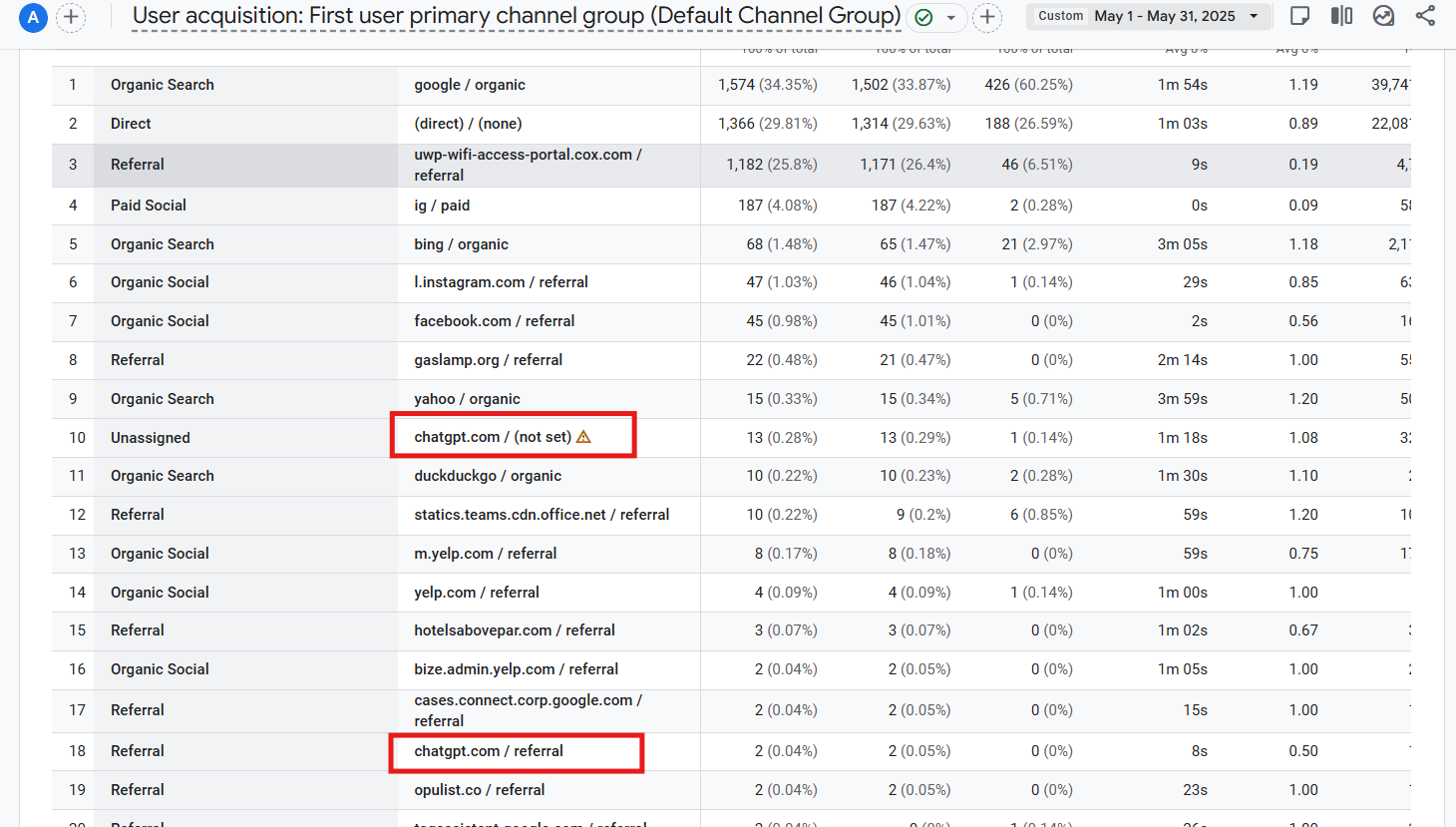1456x827 pixels.
Task: Select the 'google / organic' cell
Action: coord(470,85)
